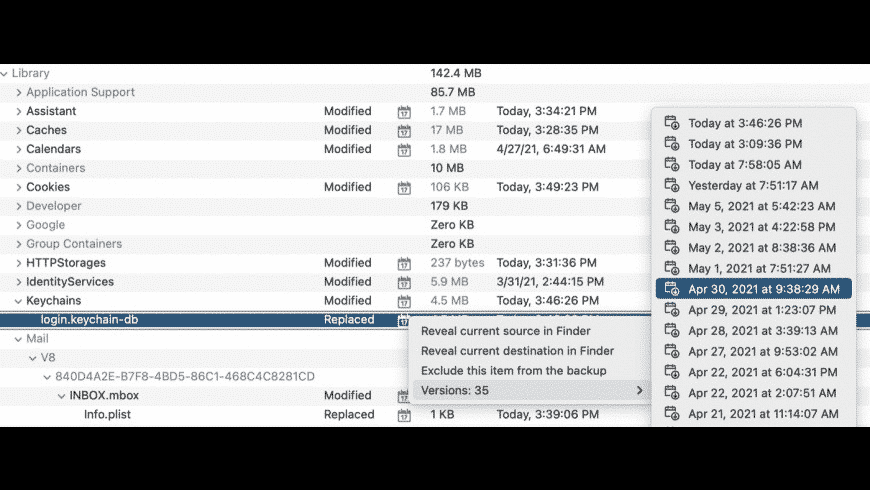Image resolution: width=870 pixels, height=490 pixels.
Task: Click the calendar icon in the Cookies row
Action: pyautogui.click(x=404, y=188)
